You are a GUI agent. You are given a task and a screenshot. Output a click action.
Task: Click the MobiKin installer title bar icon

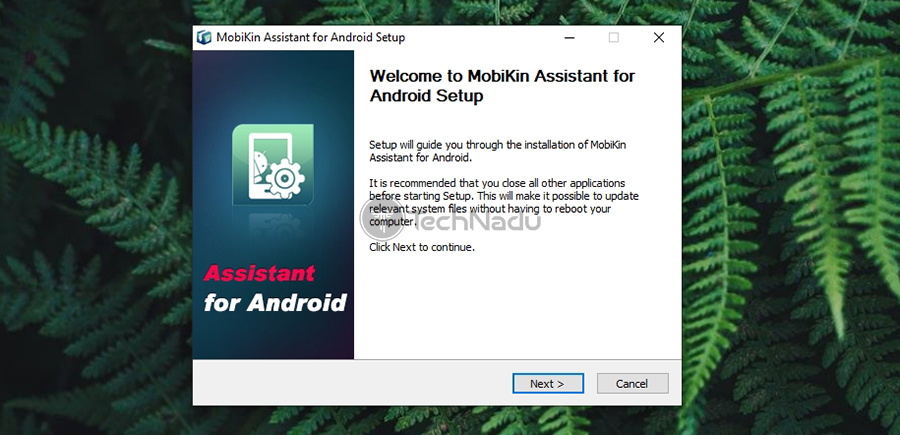click(204, 37)
